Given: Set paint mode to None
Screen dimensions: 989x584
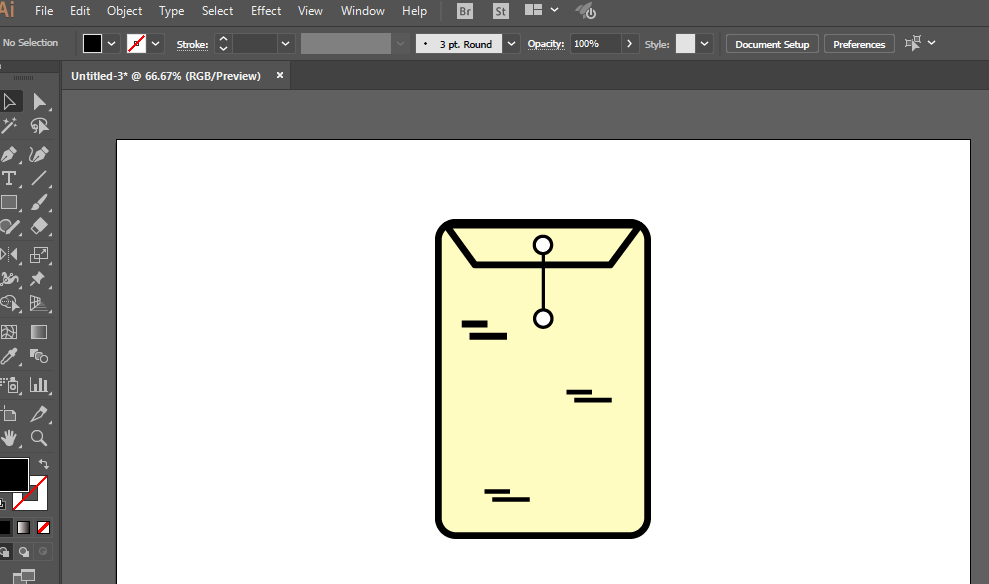Looking at the screenshot, I should 44,527.
